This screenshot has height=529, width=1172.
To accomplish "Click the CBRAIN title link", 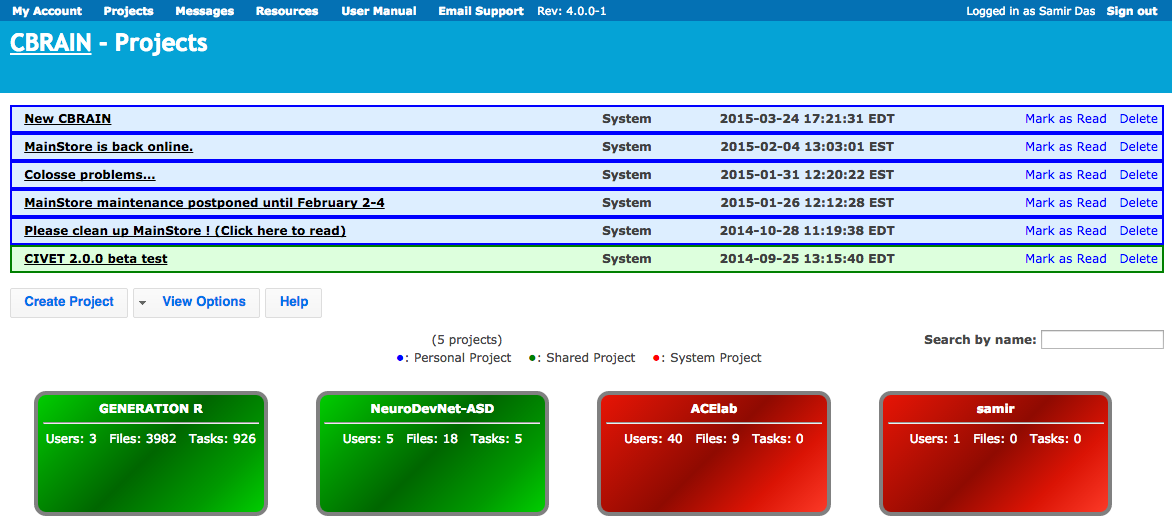I will 50,43.
